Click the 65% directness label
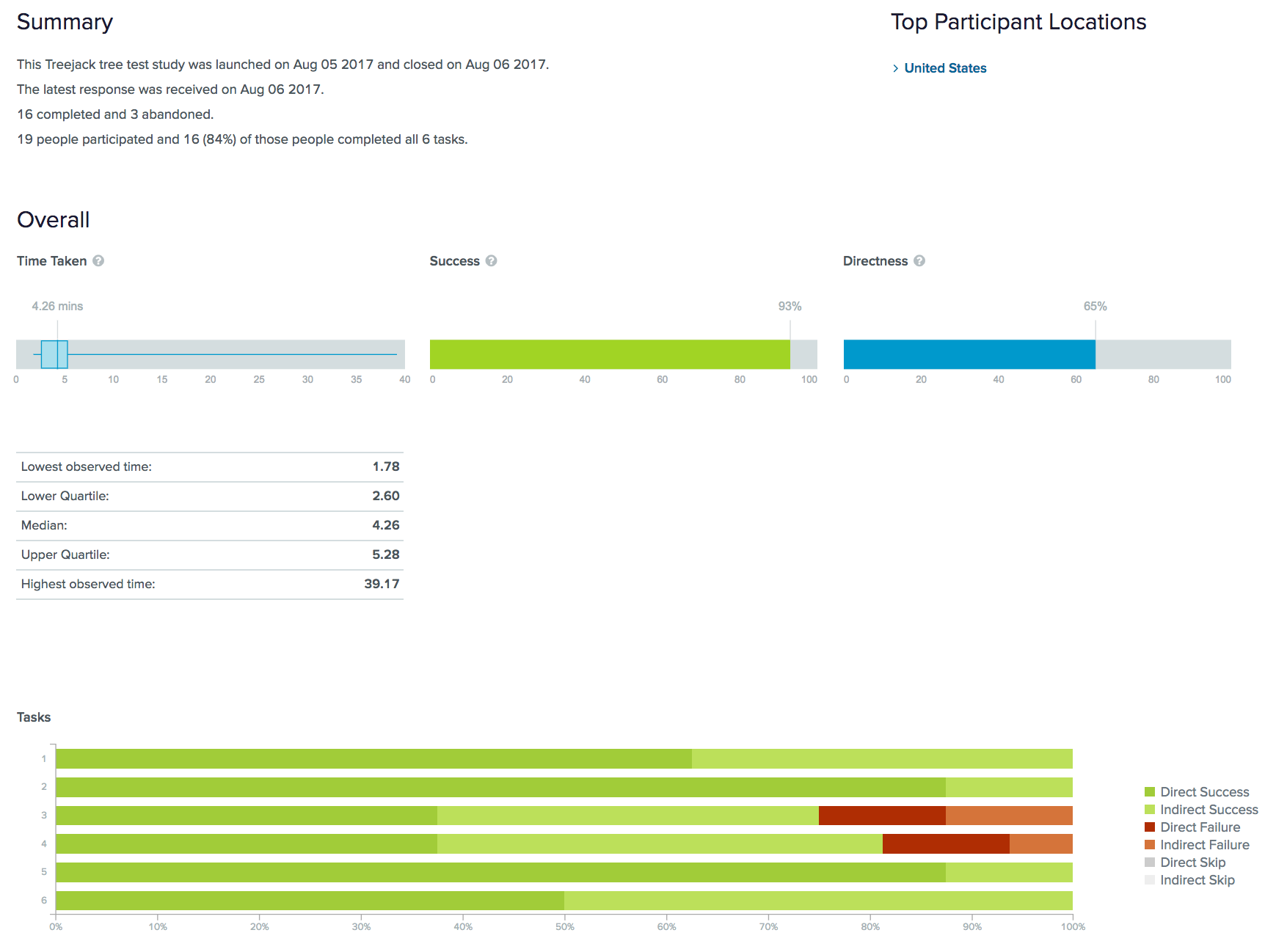This screenshot has width=1287, height=952. [x=1095, y=306]
